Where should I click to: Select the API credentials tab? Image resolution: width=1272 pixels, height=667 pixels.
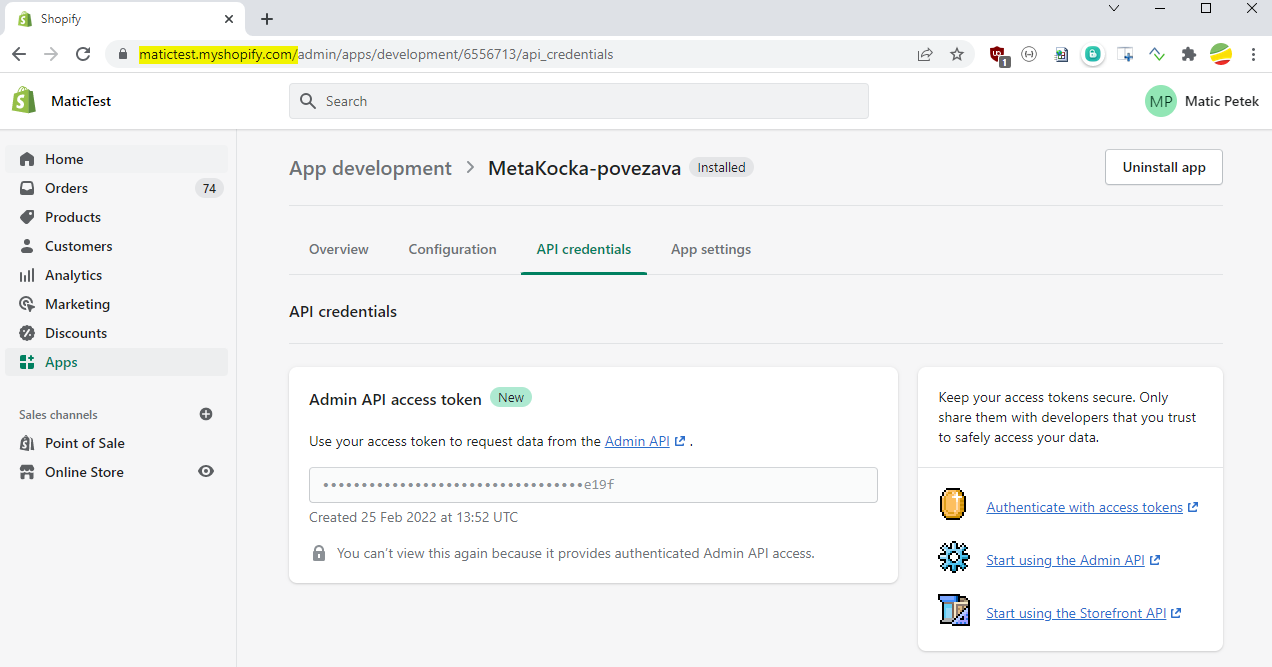584,249
